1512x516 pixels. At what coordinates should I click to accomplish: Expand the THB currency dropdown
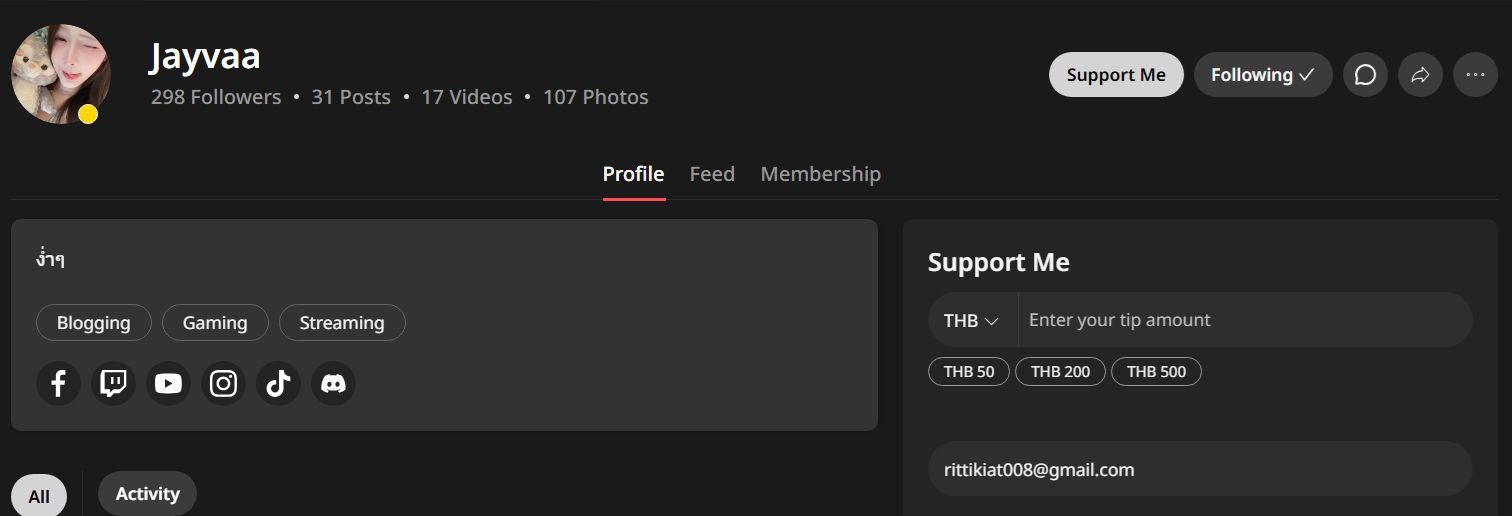[x=972, y=321]
